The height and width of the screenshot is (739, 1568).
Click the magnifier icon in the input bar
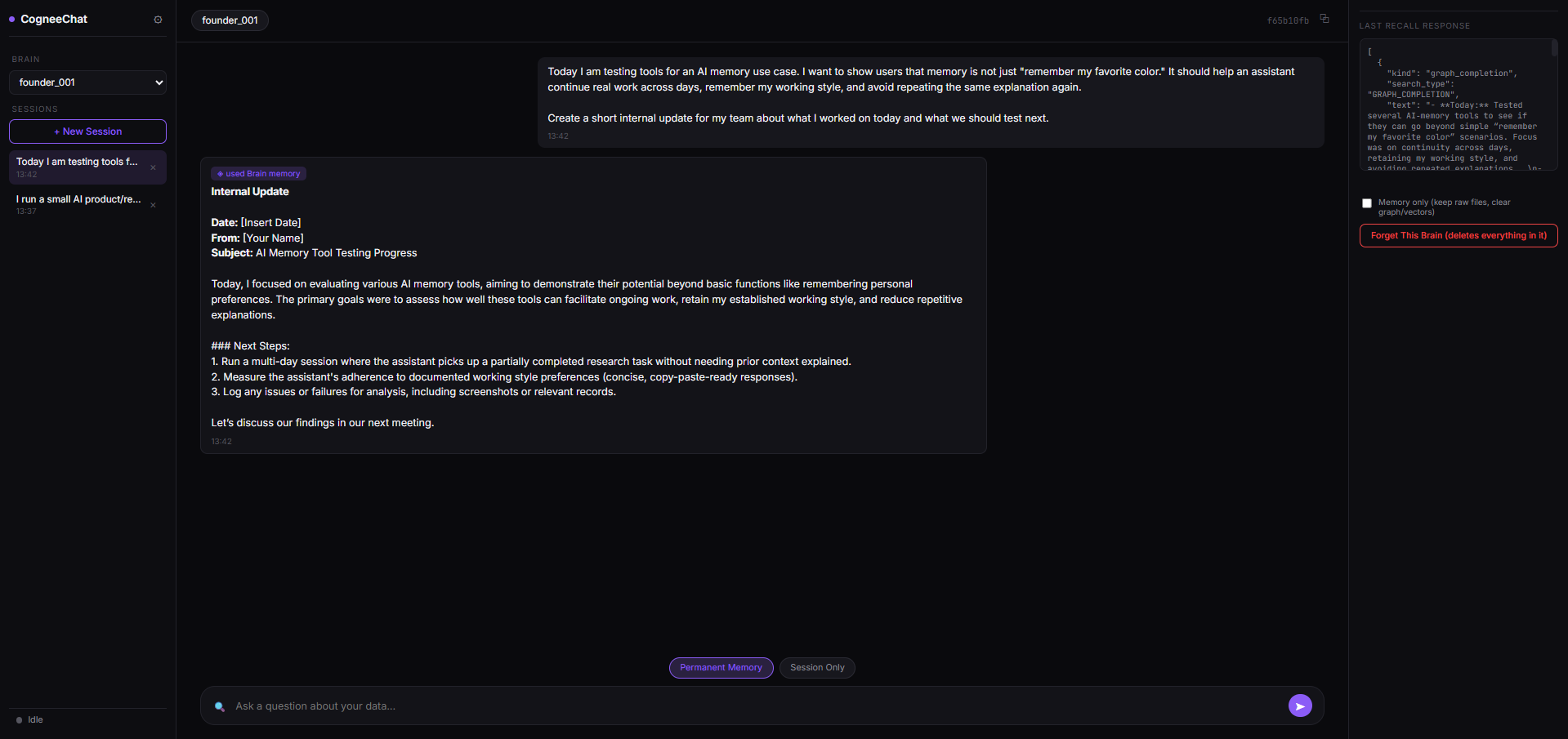click(219, 706)
